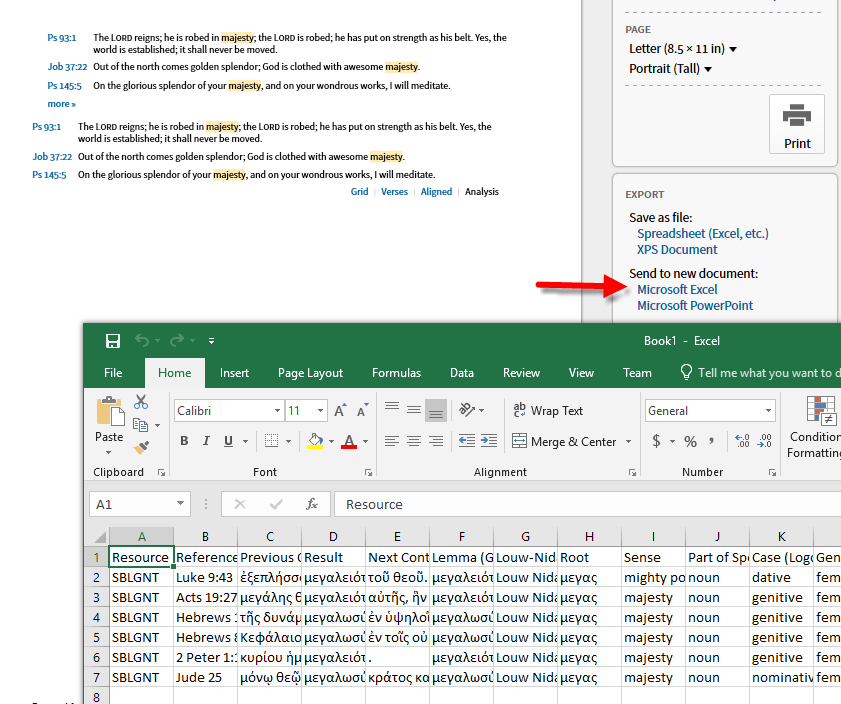
Task: Click the Orientation text angle icon
Action: pos(467,410)
